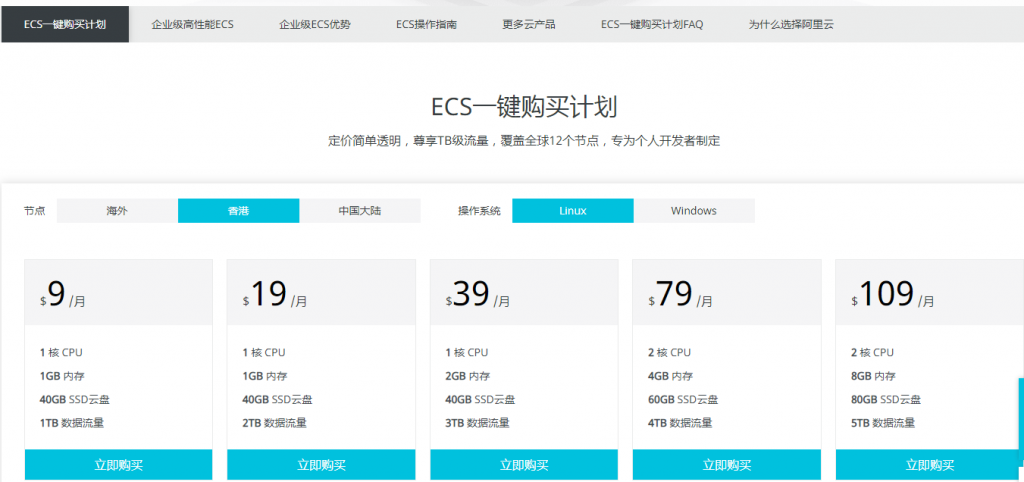Click 2 核 CPU in $79 plan

[669, 353]
